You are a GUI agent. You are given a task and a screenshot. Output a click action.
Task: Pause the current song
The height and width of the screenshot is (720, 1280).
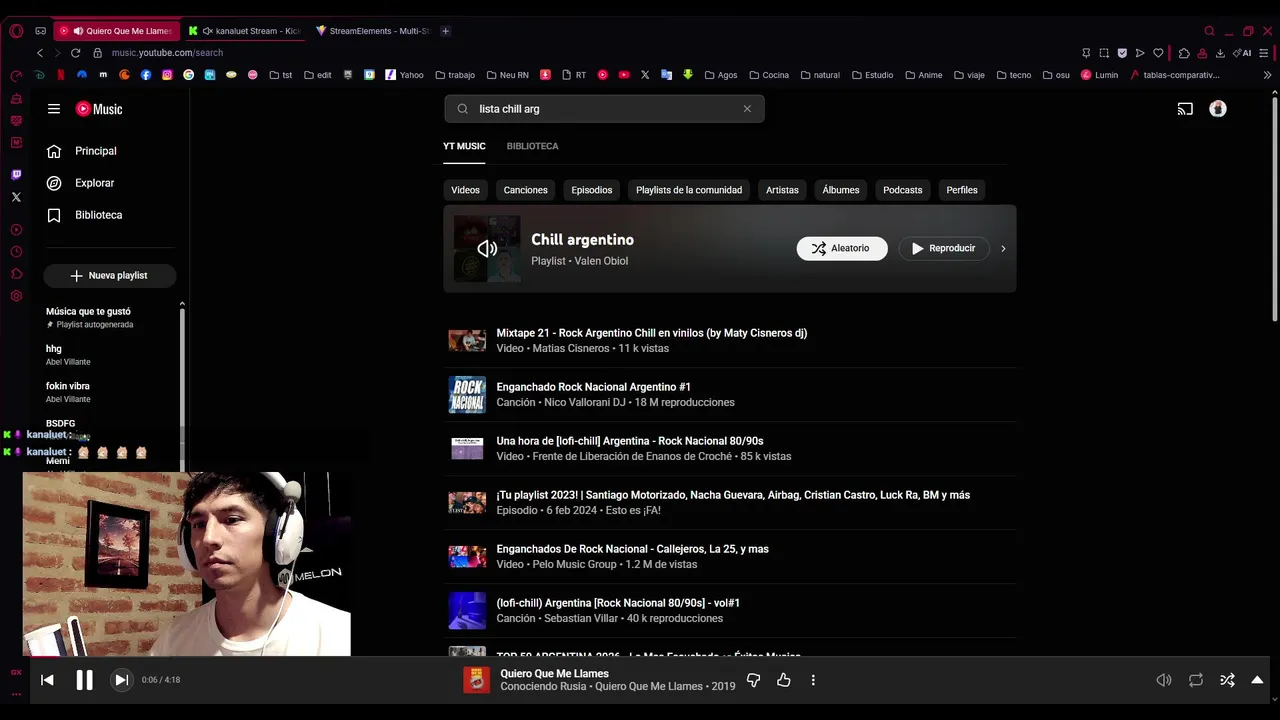(x=84, y=680)
